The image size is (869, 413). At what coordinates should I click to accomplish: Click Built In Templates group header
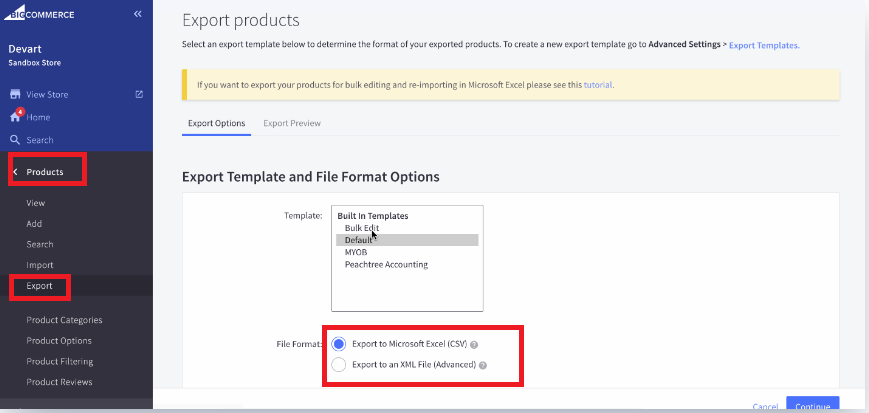373,216
